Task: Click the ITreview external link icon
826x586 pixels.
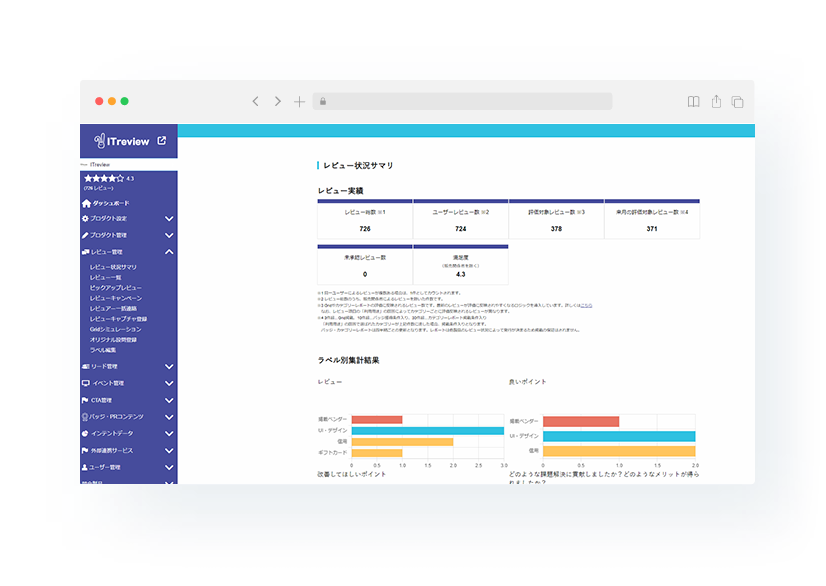Action: pyautogui.click(x=161, y=141)
